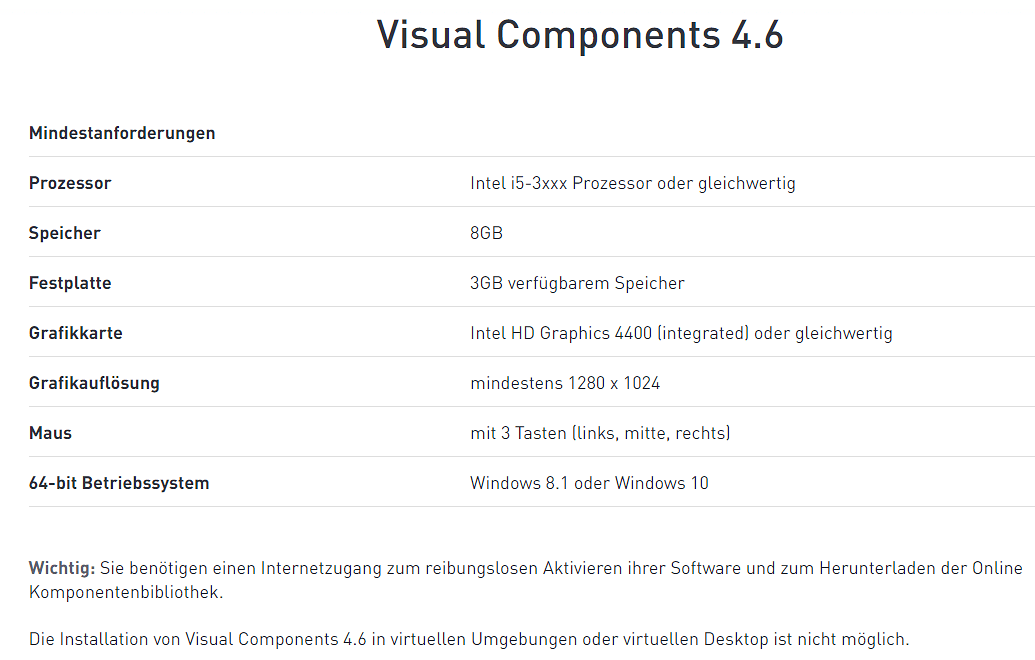Viewport: 1035px width, 660px height.
Task: Click the sentence about needing Internetzugang
Action: [x=560, y=568]
